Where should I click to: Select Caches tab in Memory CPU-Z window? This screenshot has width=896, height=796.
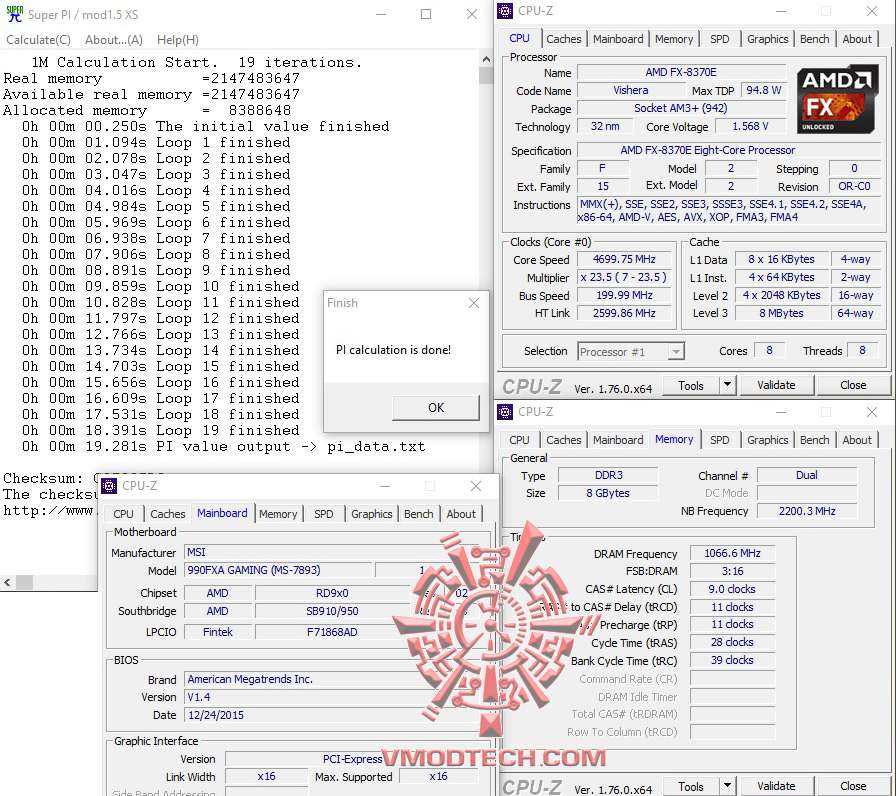(563, 440)
